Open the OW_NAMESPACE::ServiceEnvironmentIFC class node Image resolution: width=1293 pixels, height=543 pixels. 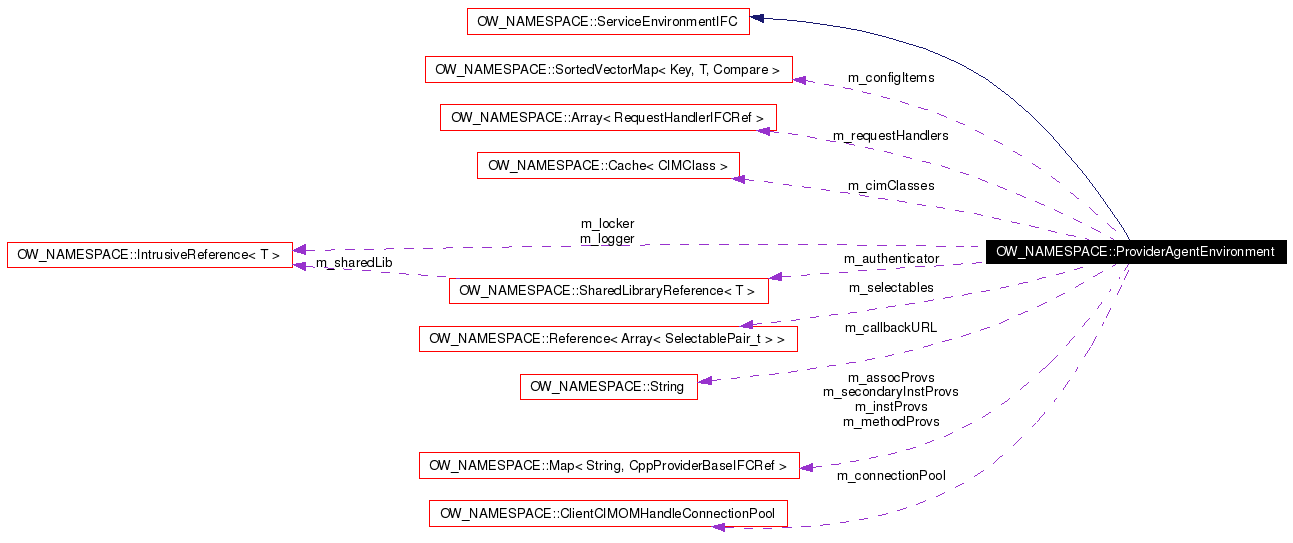(x=609, y=21)
